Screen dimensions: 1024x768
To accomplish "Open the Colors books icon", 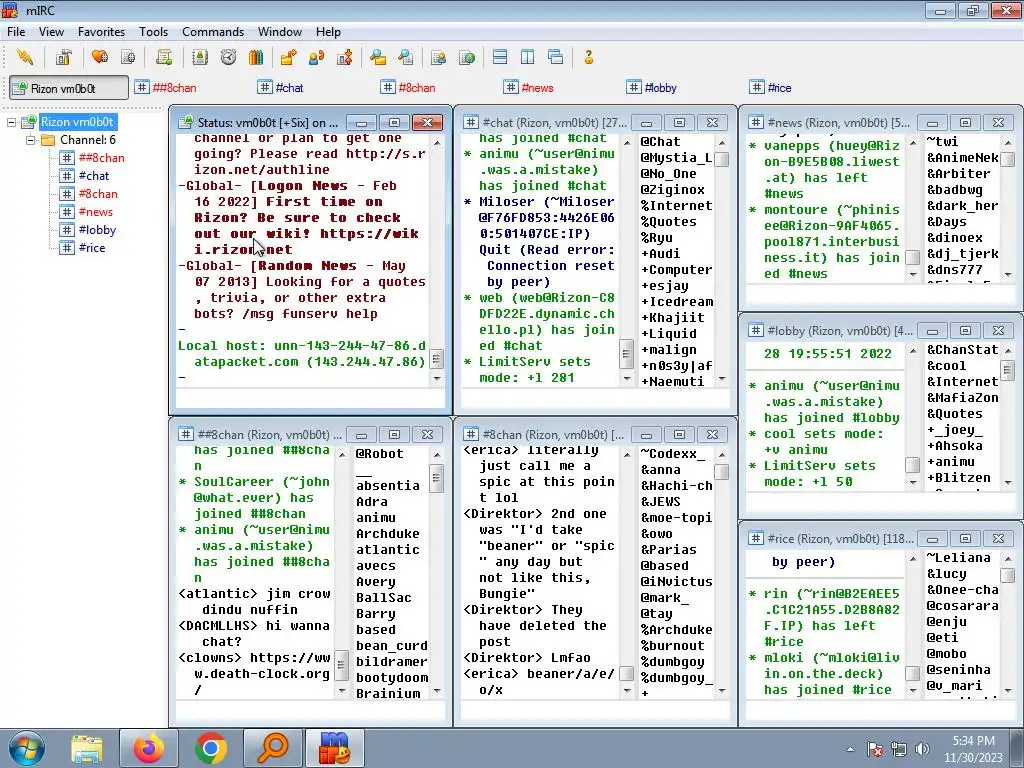I will (x=256, y=57).
